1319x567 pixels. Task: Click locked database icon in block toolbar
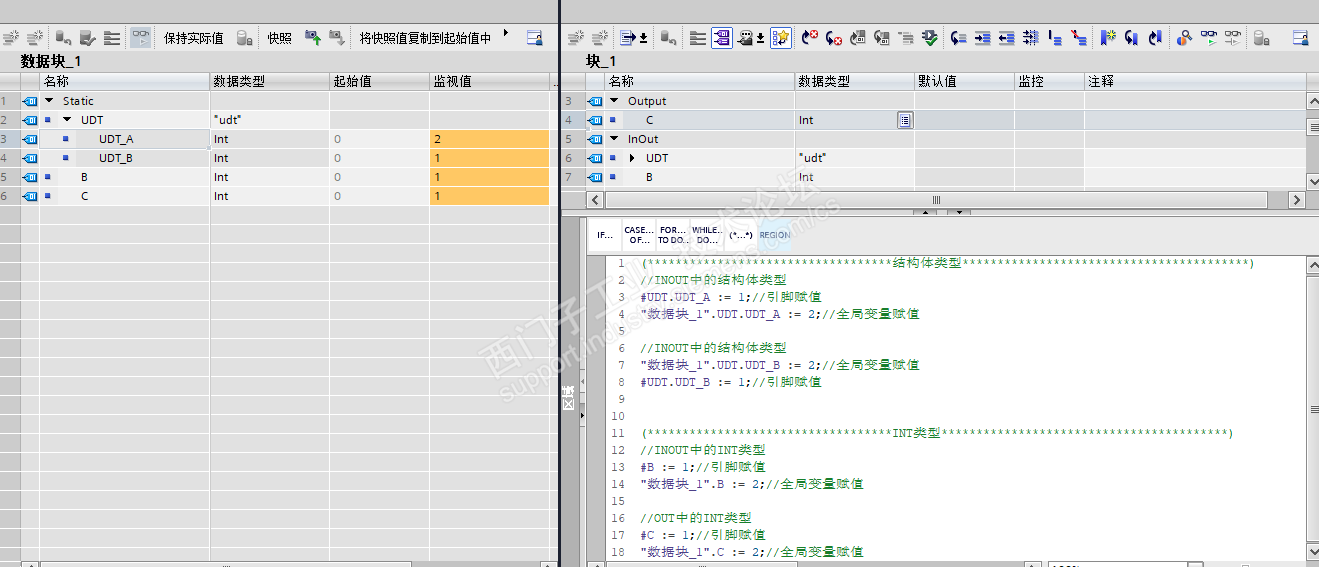(x=1260, y=38)
